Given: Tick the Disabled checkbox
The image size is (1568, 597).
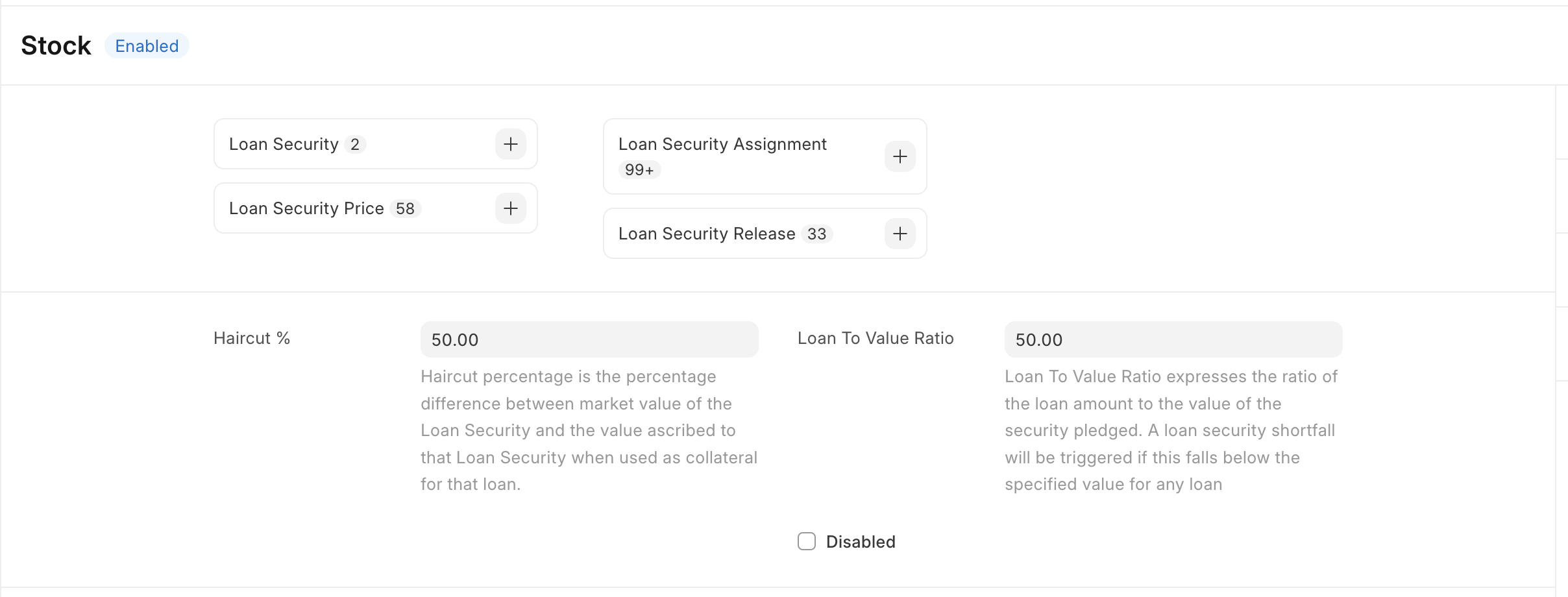Looking at the screenshot, I should 807,541.
